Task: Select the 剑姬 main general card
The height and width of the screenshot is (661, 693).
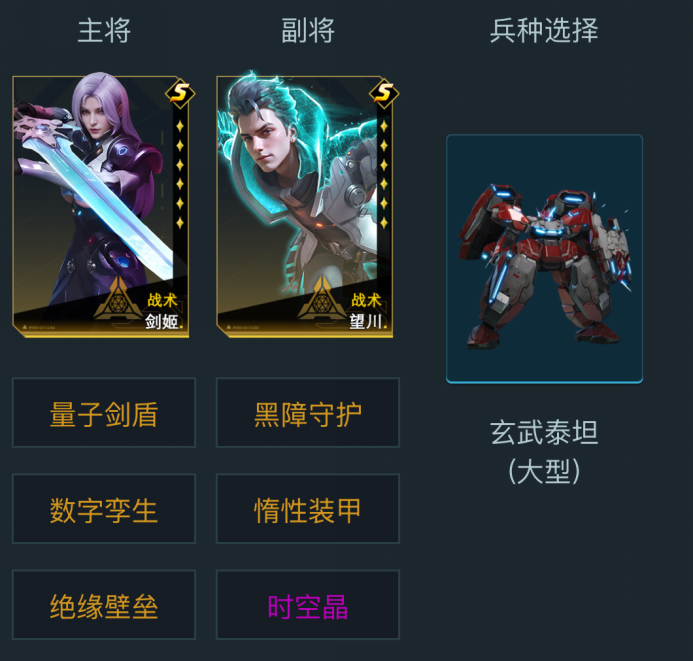Action: coord(101,207)
